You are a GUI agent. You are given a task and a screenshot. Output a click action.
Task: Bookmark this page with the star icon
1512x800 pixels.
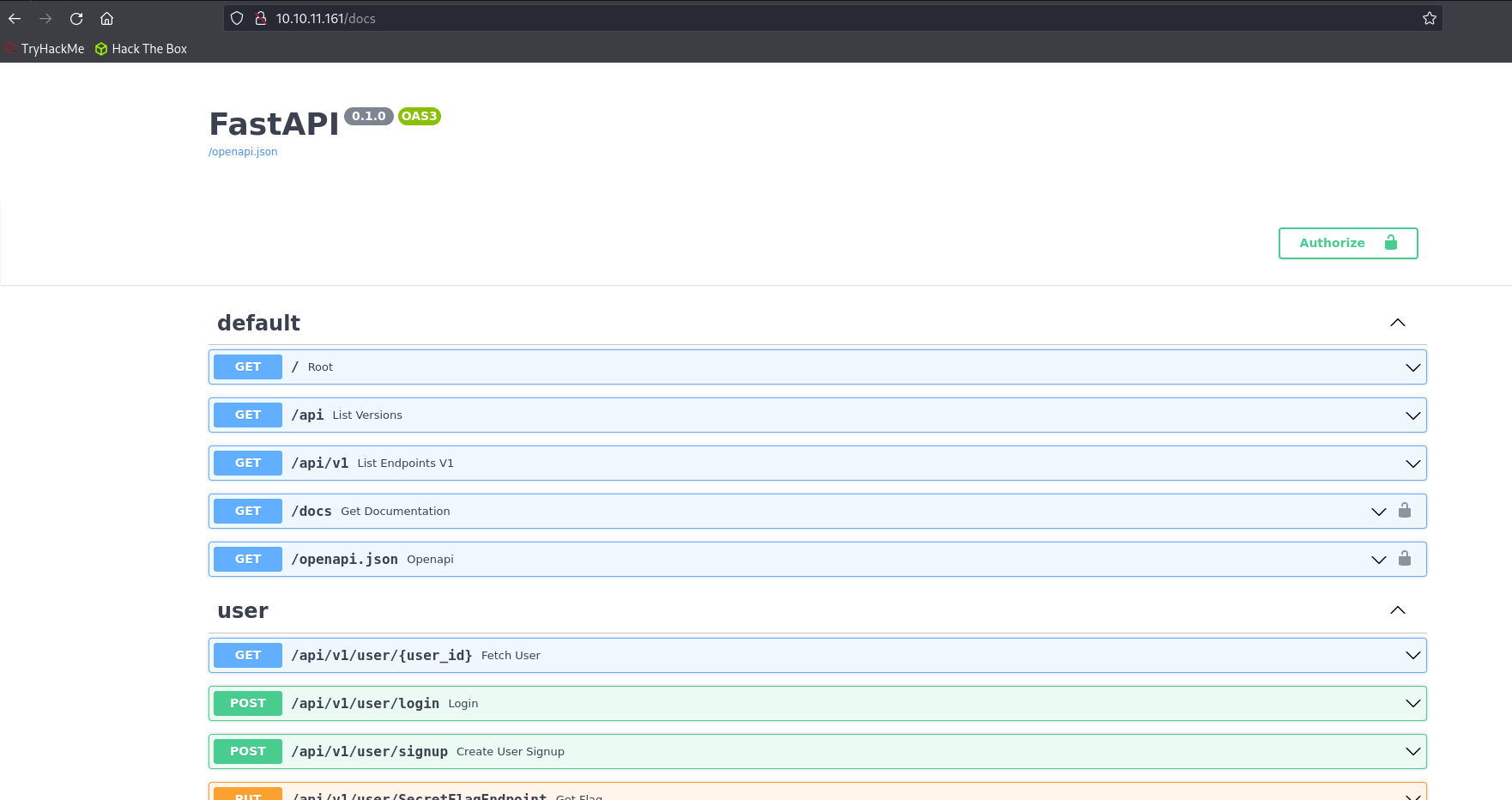[1430, 18]
